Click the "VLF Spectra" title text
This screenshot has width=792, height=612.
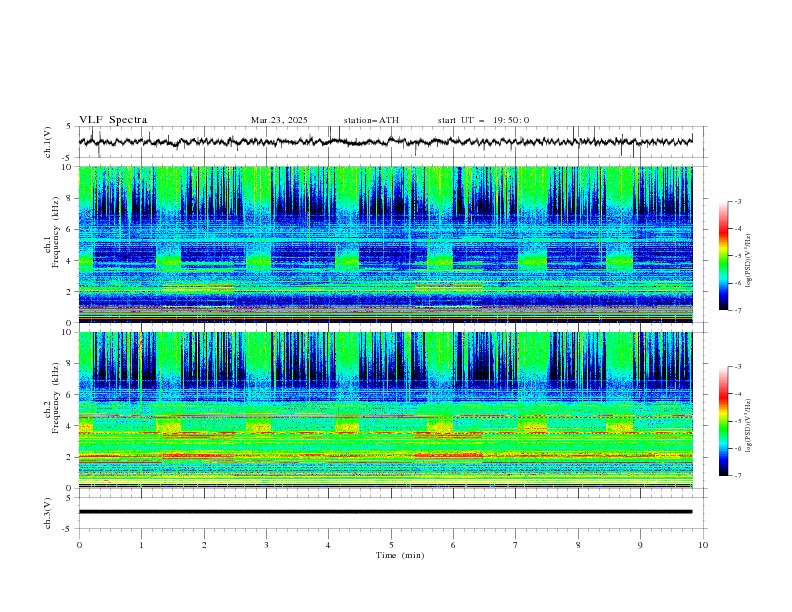tap(113, 120)
